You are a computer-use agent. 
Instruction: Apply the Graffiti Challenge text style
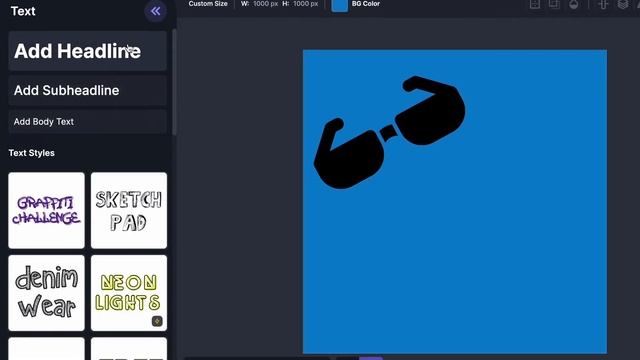coord(47,210)
